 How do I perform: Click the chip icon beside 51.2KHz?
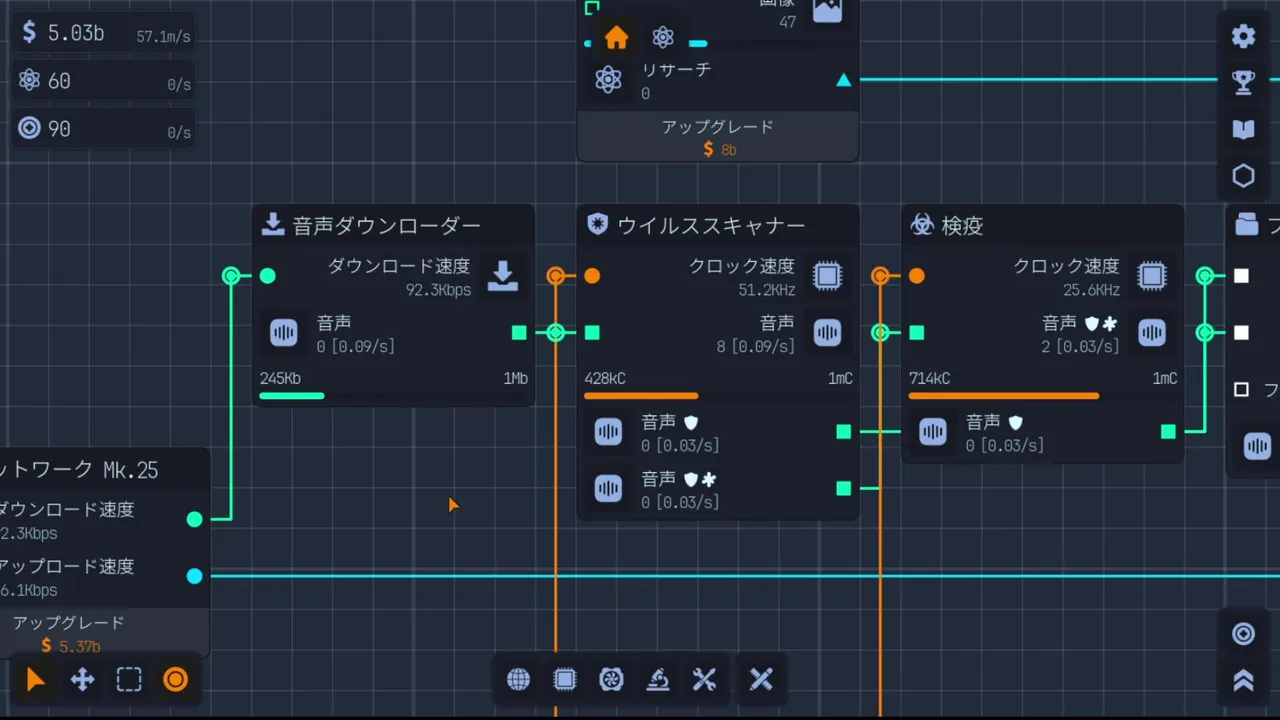click(x=827, y=276)
